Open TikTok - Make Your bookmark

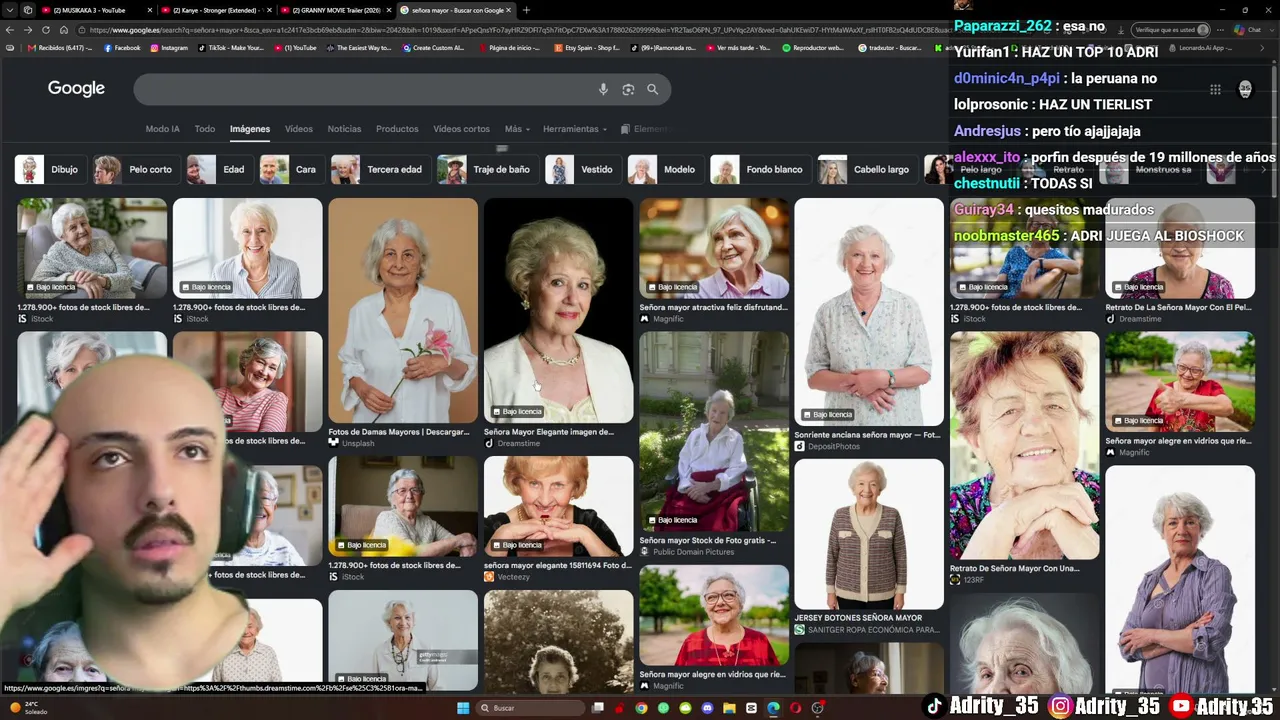pos(231,48)
